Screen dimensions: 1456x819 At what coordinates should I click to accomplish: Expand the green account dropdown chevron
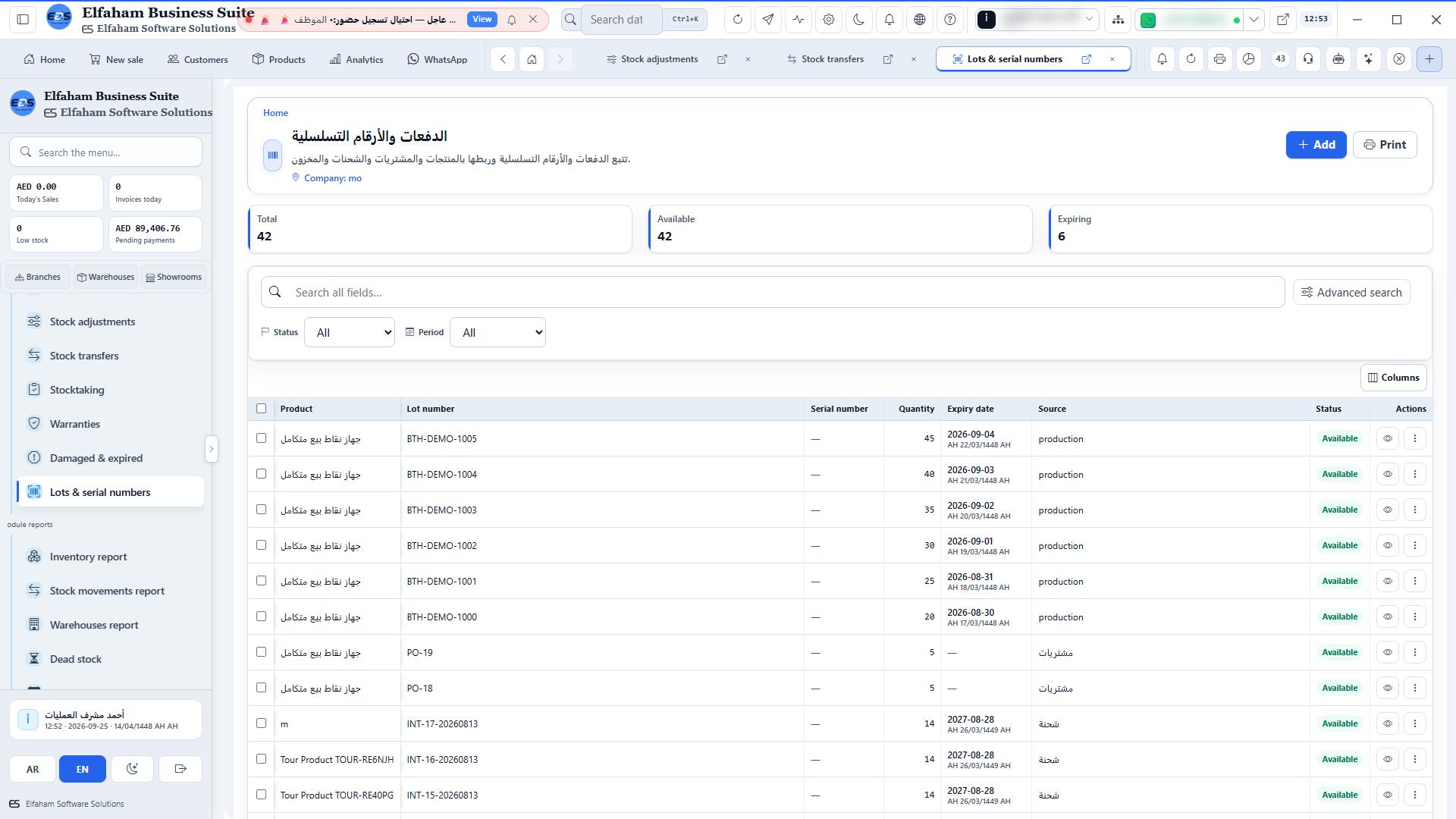tap(1254, 20)
